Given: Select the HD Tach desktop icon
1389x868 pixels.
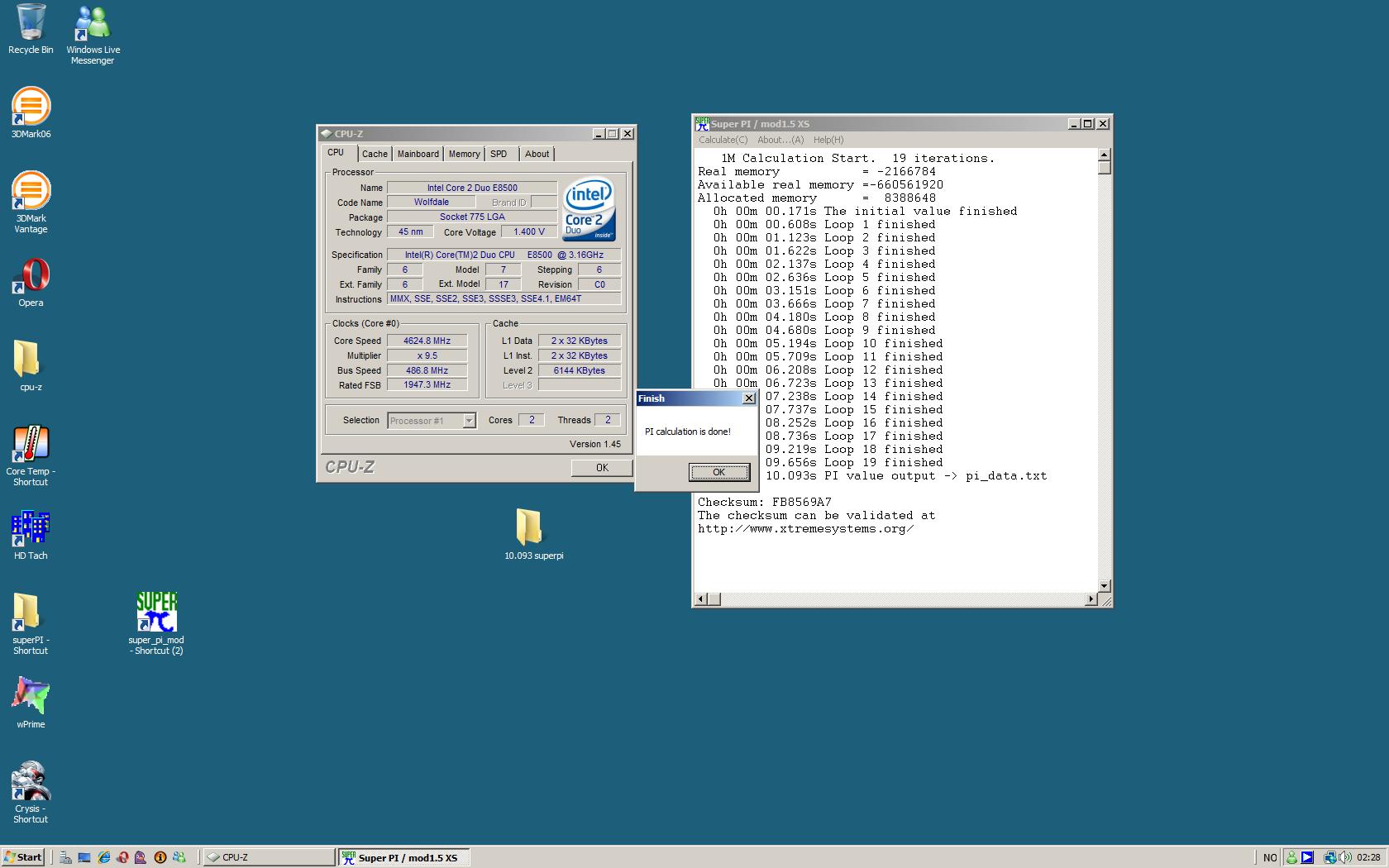Looking at the screenshot, I should pyautogui.click(x=31, y=536).
